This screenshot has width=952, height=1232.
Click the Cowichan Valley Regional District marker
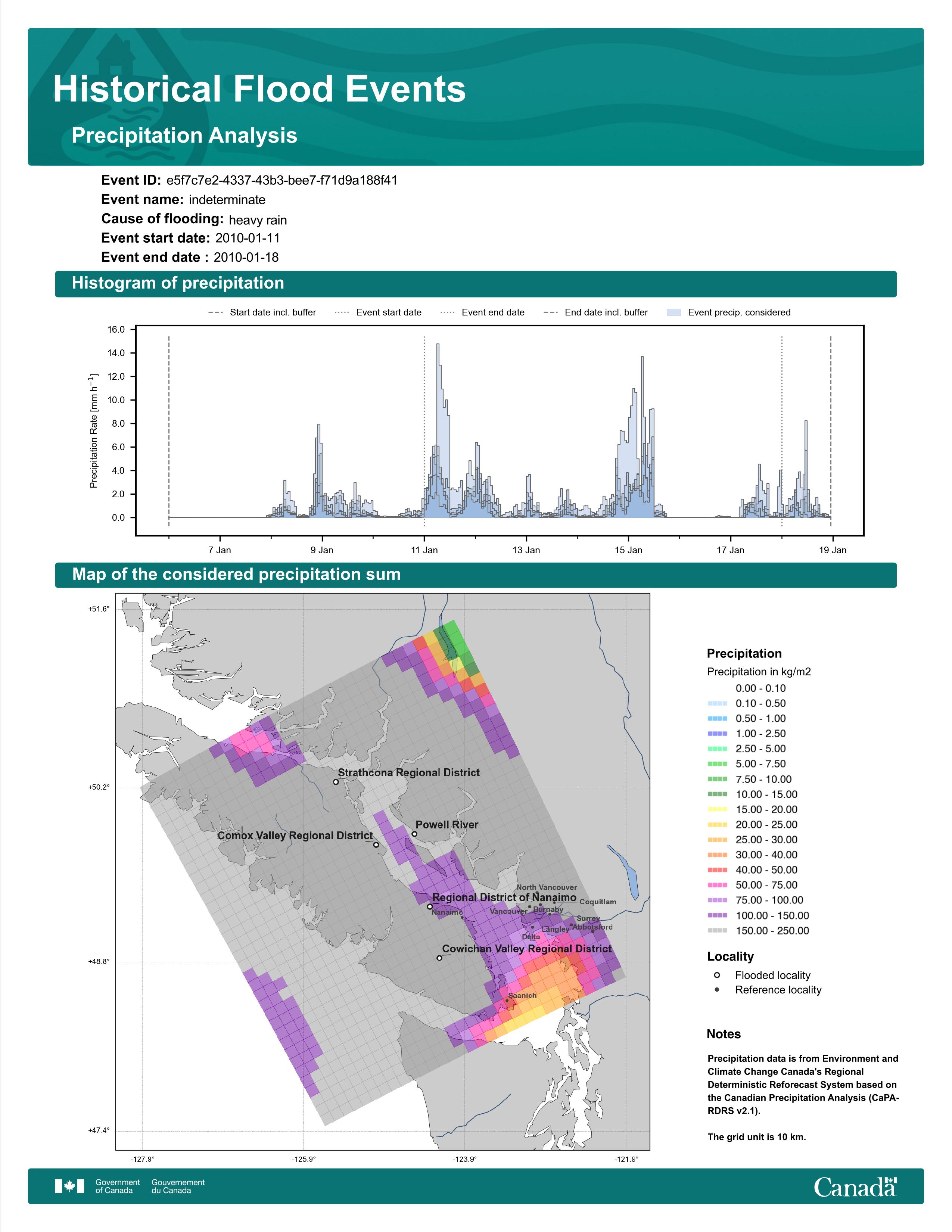(x=439, y=958)
